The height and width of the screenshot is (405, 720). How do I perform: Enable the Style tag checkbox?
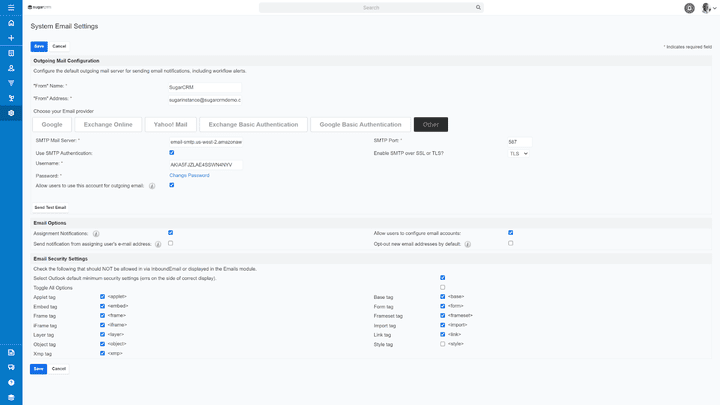(x=442, y=344)
